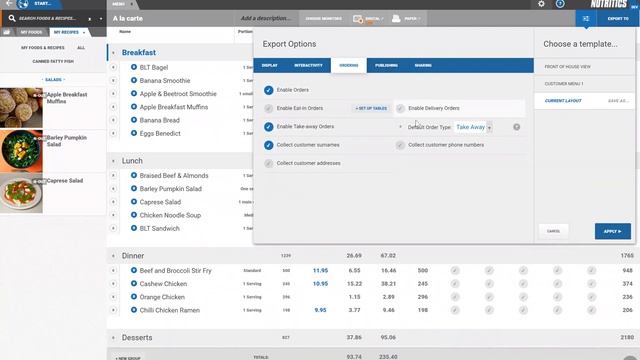Click the circle icon for BLT Sandwich
Screen dimensions: 640x360
(133, 228)
